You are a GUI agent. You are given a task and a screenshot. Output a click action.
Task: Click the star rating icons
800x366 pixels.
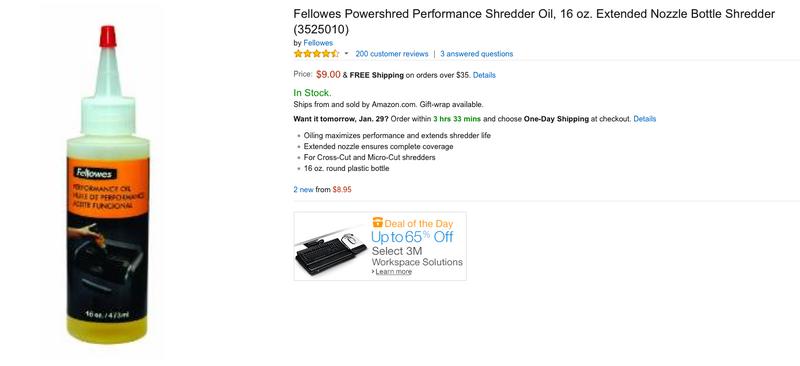316,54
